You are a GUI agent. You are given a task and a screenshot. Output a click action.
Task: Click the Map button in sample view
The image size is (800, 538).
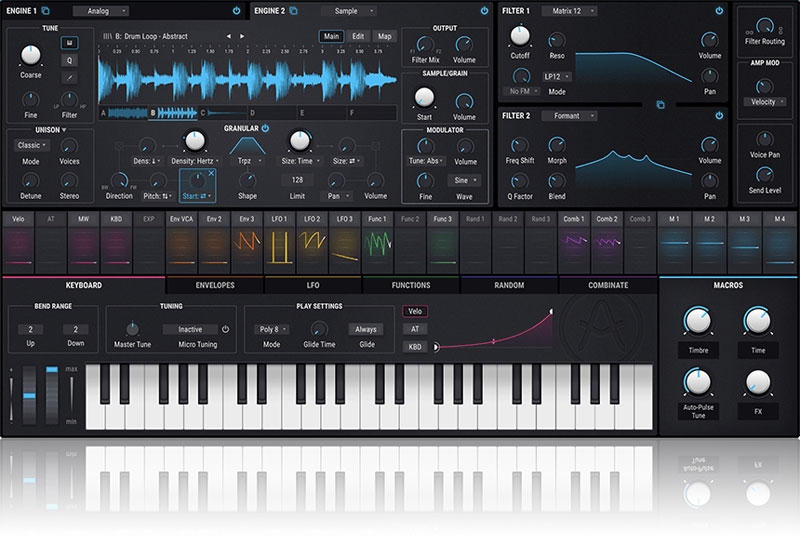(x=385, y=37)
